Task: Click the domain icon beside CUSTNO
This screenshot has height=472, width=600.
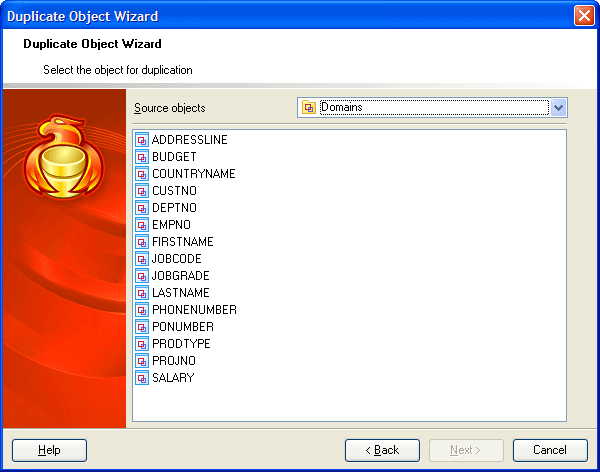Action: 142,191
